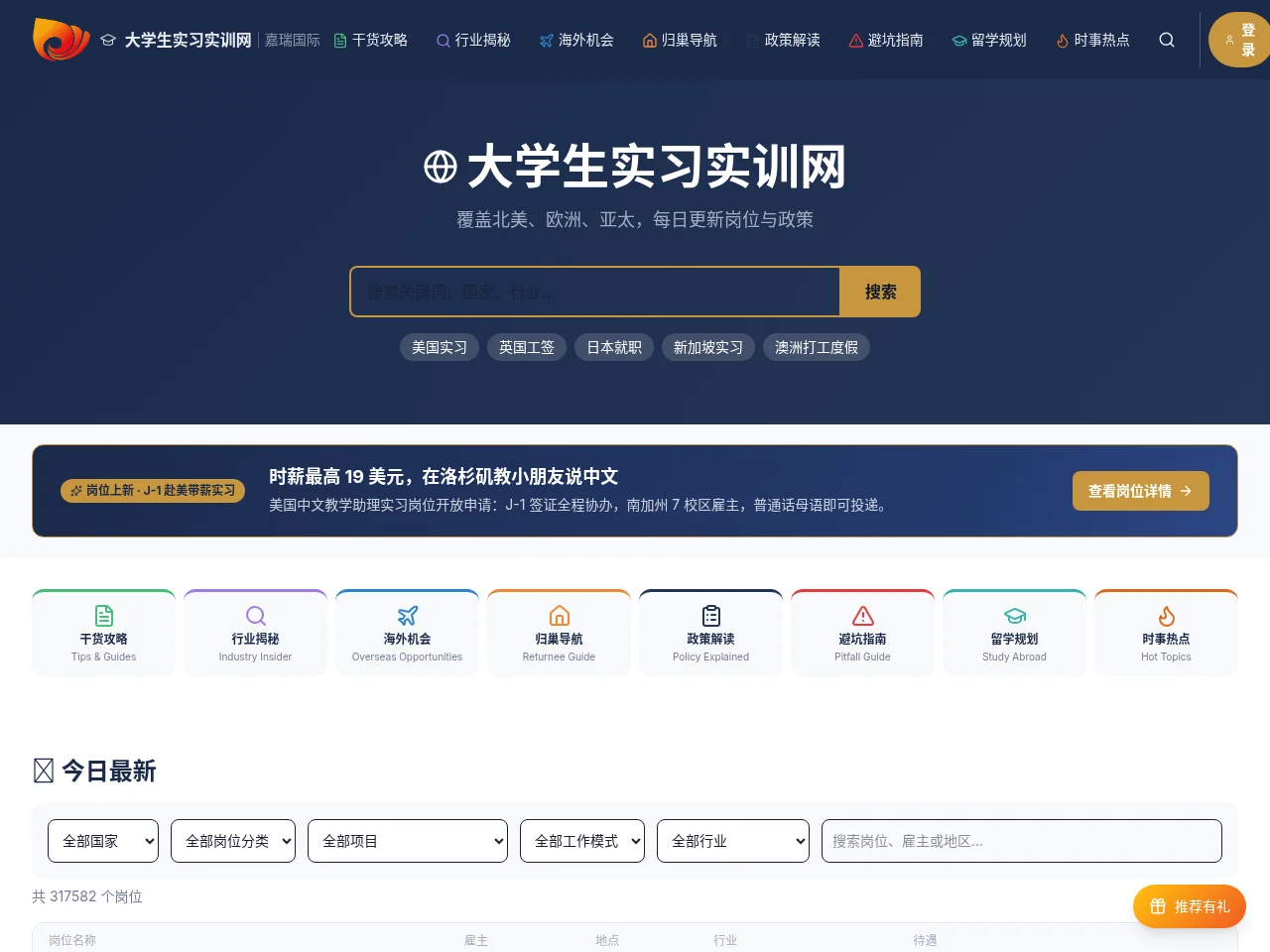Click the gift 推荐有礼 floating button
Viewport: 1270px width, 952px height.
click(x=1190, y=906)
